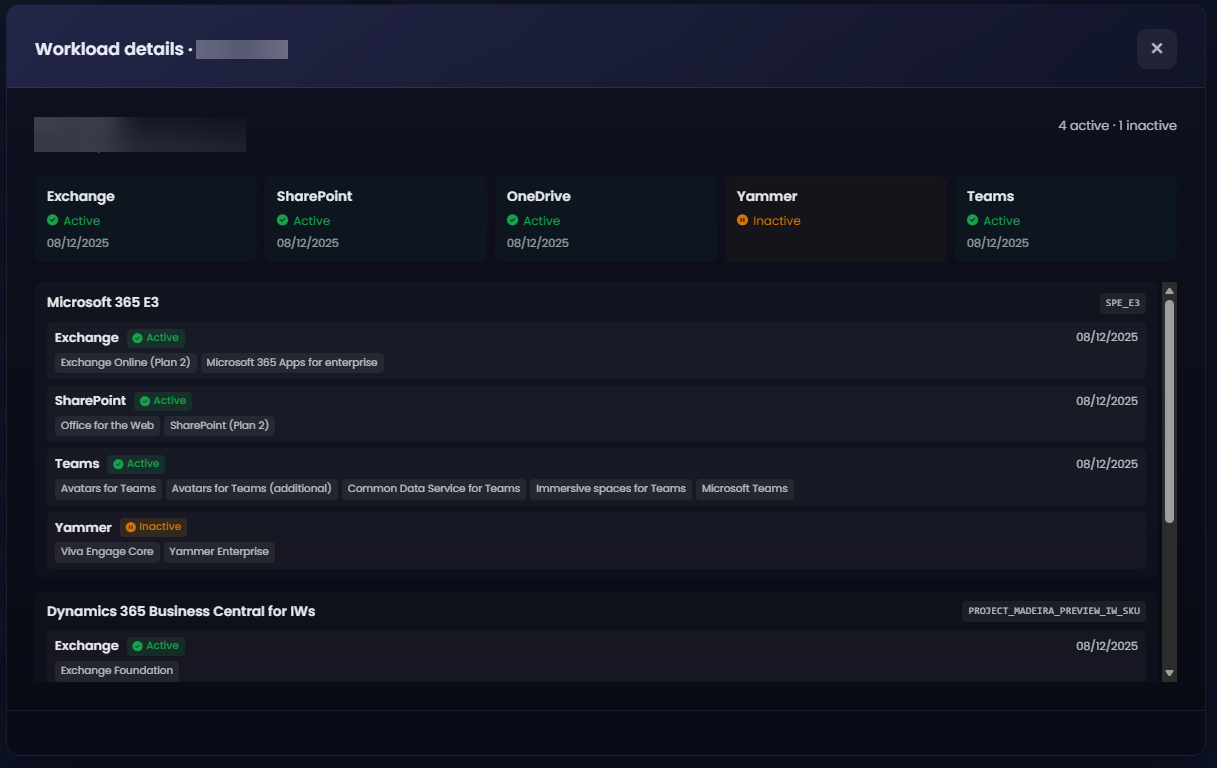Click the SPE_E3 SKU tag
The height and width of the screenshot is (768, 1217).
pyautogui.click(x=1123, y=302)
